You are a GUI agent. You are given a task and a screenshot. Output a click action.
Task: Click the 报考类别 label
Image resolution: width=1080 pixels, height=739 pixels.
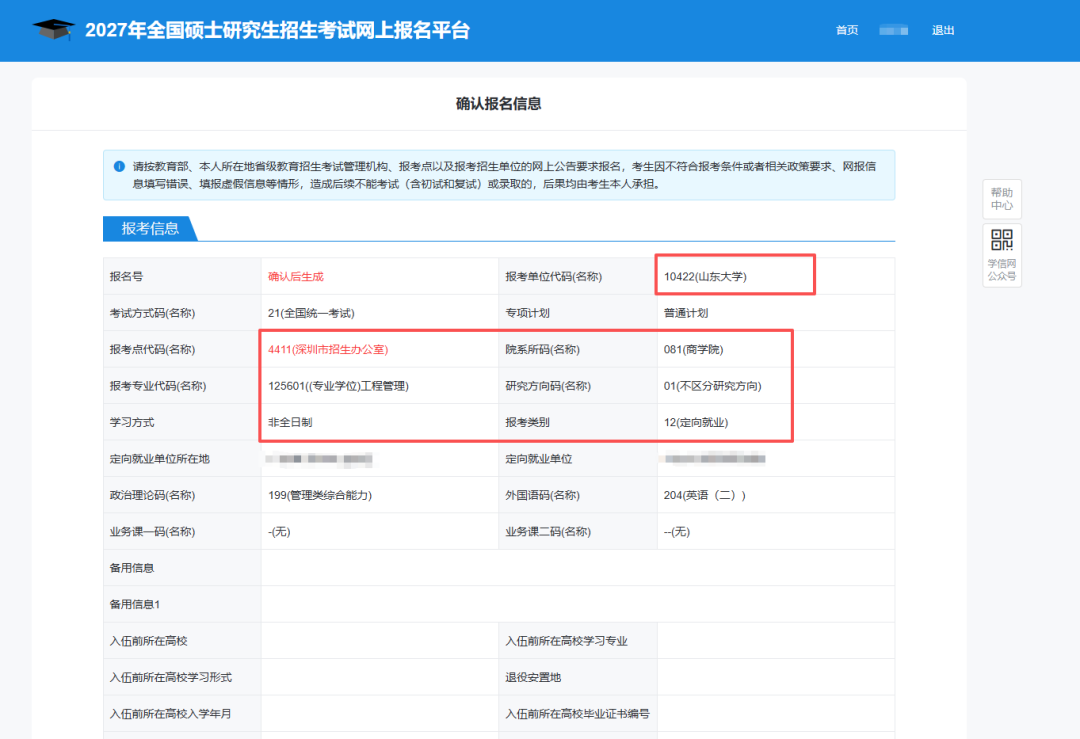(527, 423)
